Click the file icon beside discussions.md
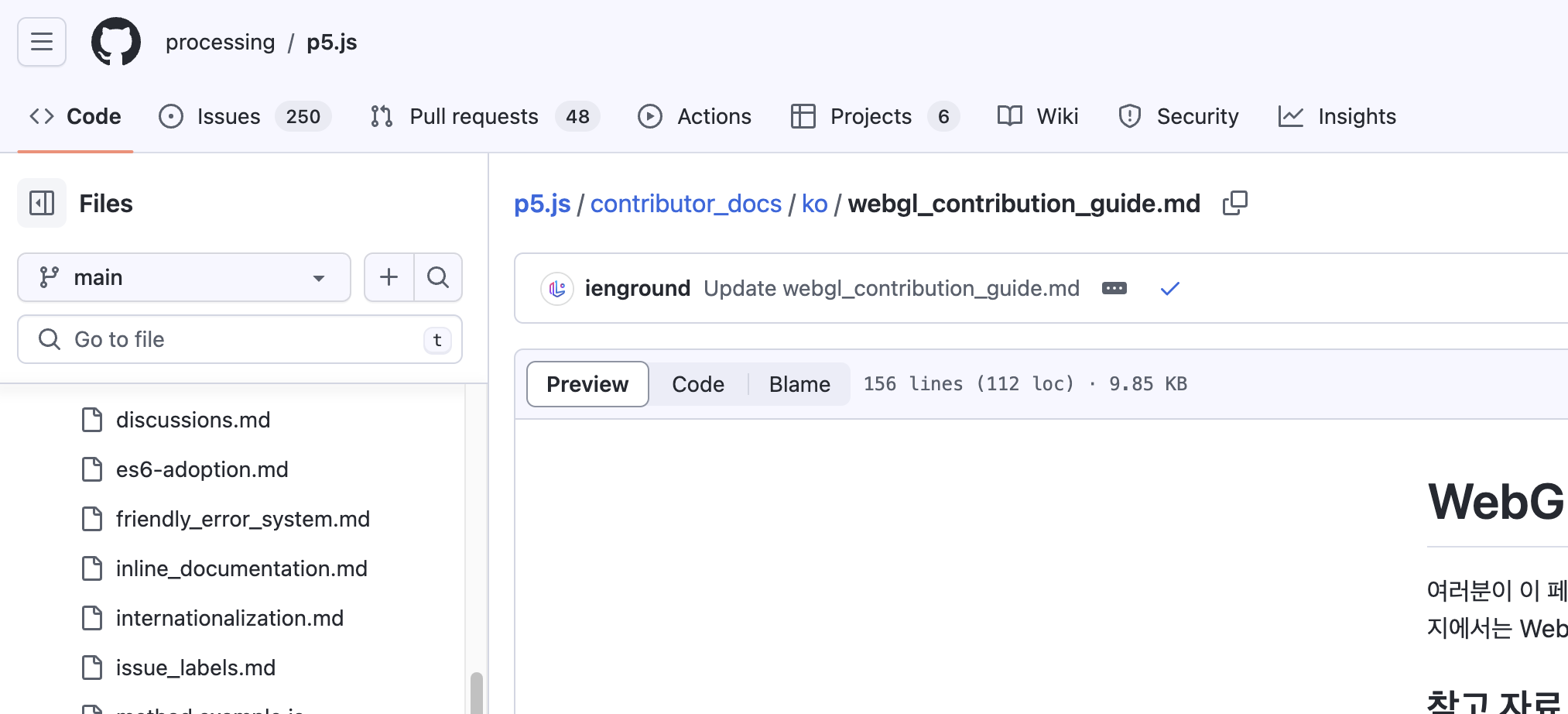This screenshot has height=714, width=1568. (92, 420)
